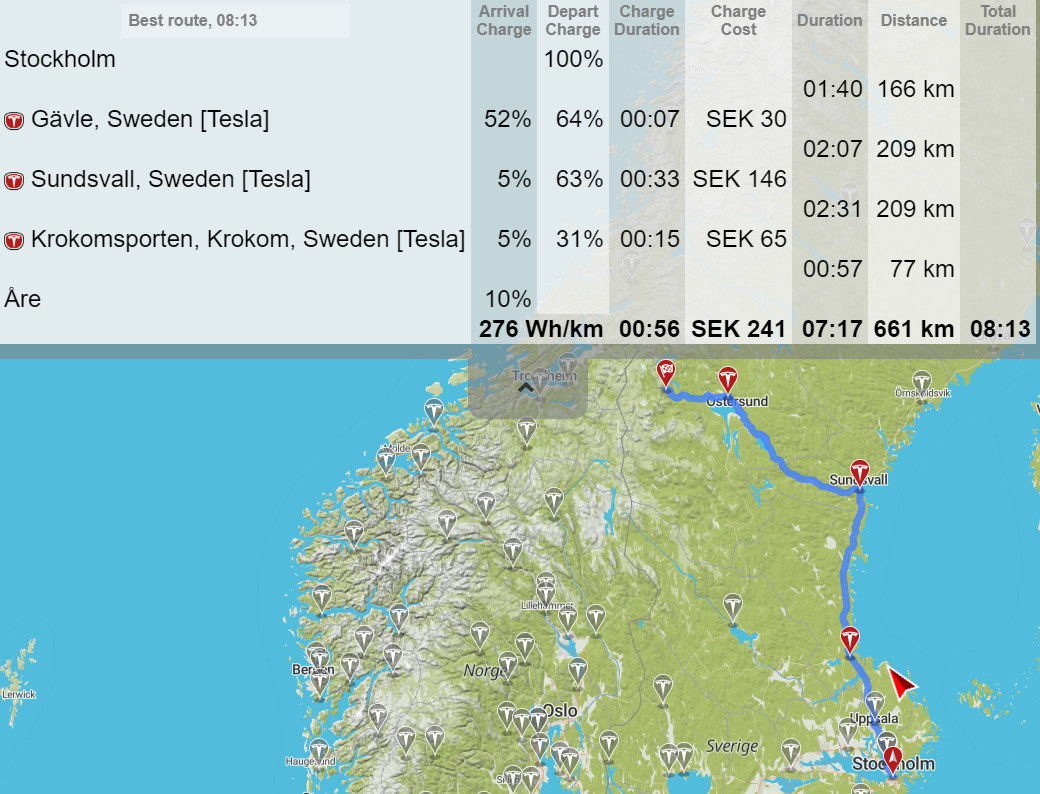Click Sundsvall's 00:33 charge duration
This screenshot has width=1040, height=794.
point(649,179)
